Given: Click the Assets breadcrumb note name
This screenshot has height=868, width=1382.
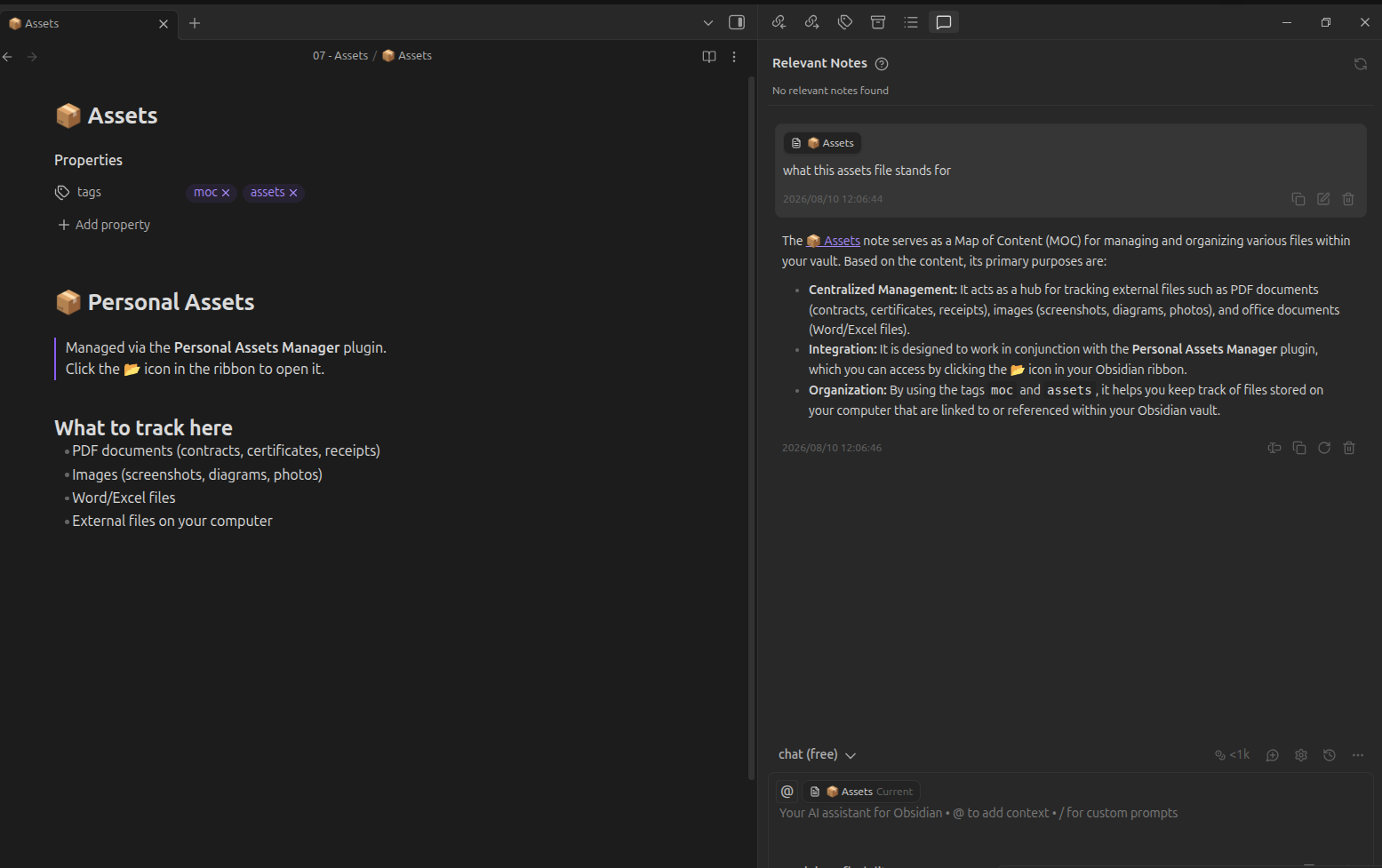Looking at the screenshot, I should click(407, 55).
